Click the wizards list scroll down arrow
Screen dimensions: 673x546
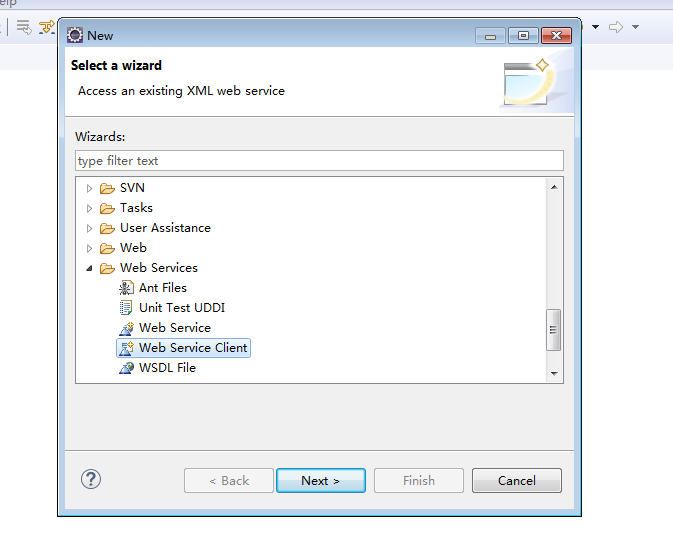click(x=554, y=373)
